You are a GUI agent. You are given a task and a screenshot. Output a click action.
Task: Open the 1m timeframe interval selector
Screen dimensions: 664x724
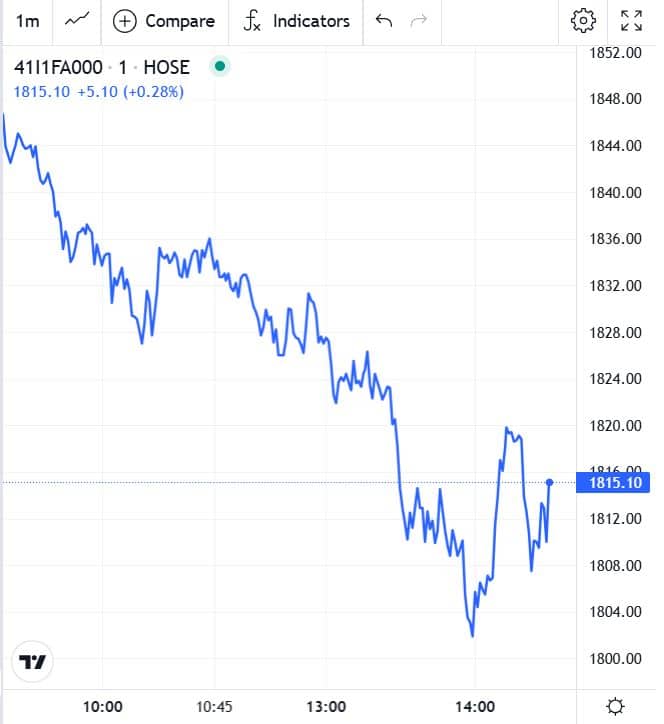(x=28, y=21)
